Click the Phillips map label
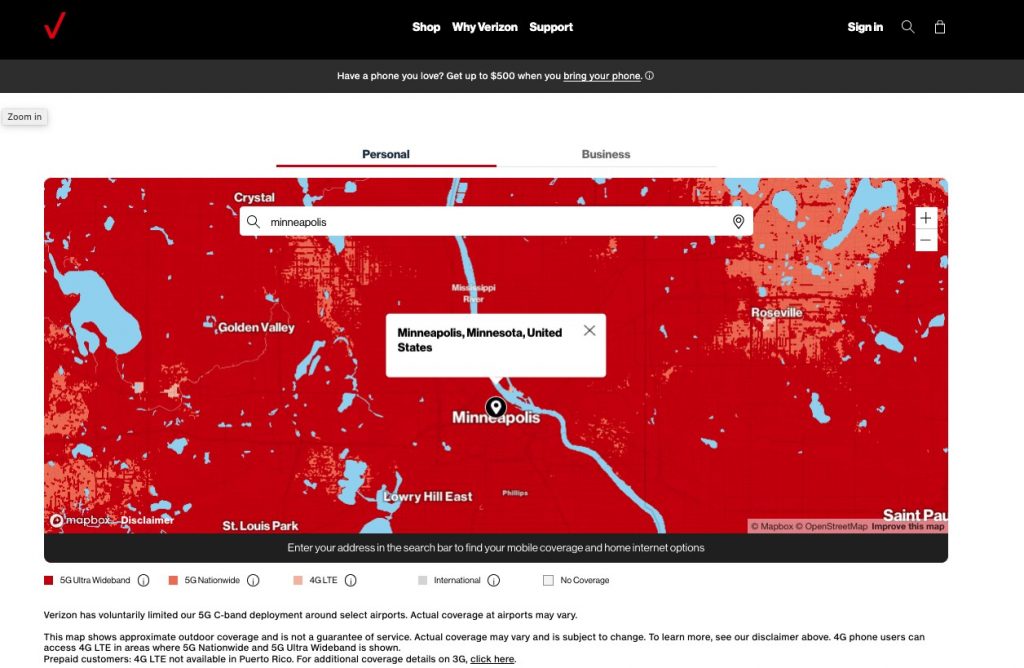The width and height of the screenshot is (1024, 668). [515, 493]
